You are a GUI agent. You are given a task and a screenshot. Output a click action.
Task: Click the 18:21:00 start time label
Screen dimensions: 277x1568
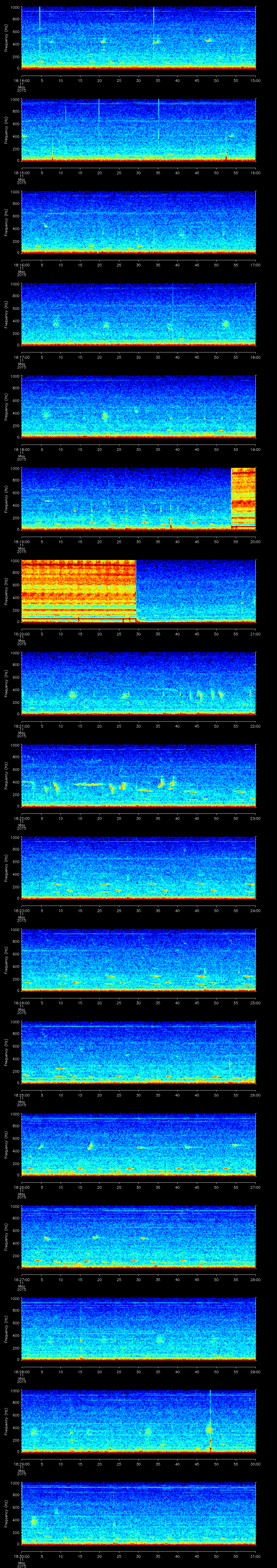[x=21, y=727]
